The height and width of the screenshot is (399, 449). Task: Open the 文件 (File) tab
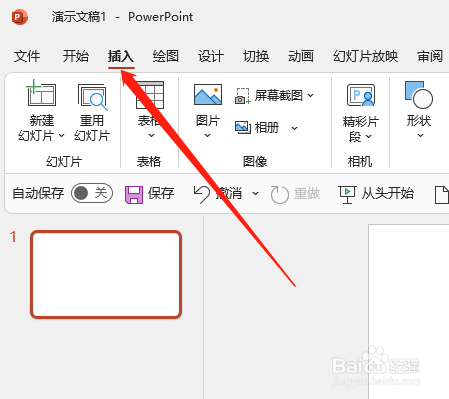(x=27, y=56)
